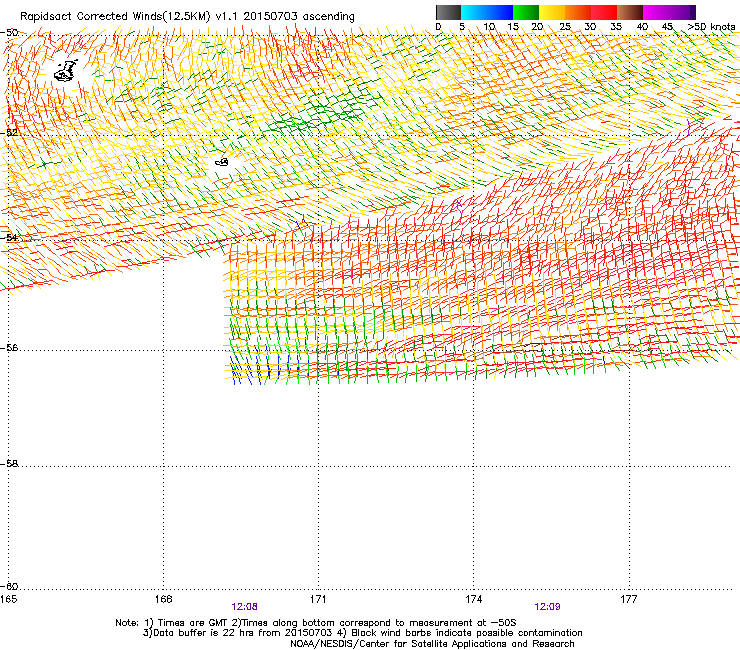Click the 177 longitude axis label
The image size is (740, 650).
coord(629,599)
